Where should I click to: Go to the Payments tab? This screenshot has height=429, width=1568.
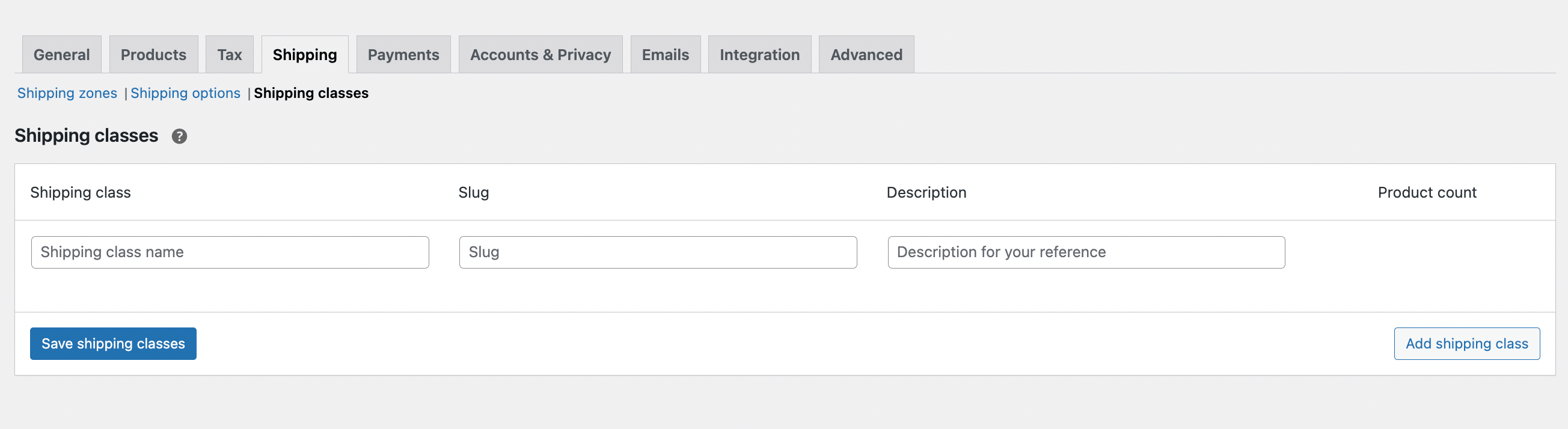pos(403,55)
